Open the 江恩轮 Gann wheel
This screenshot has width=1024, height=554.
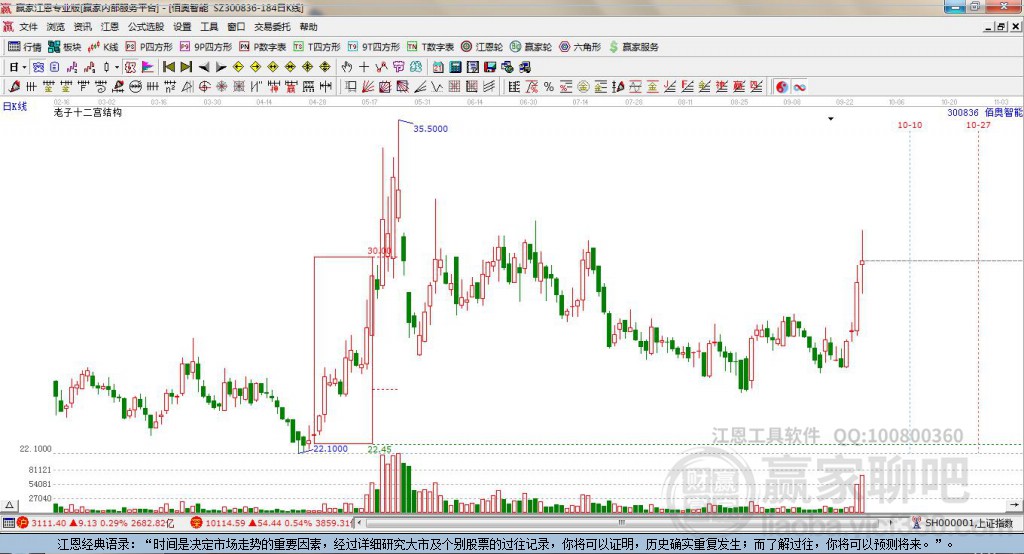482,47
